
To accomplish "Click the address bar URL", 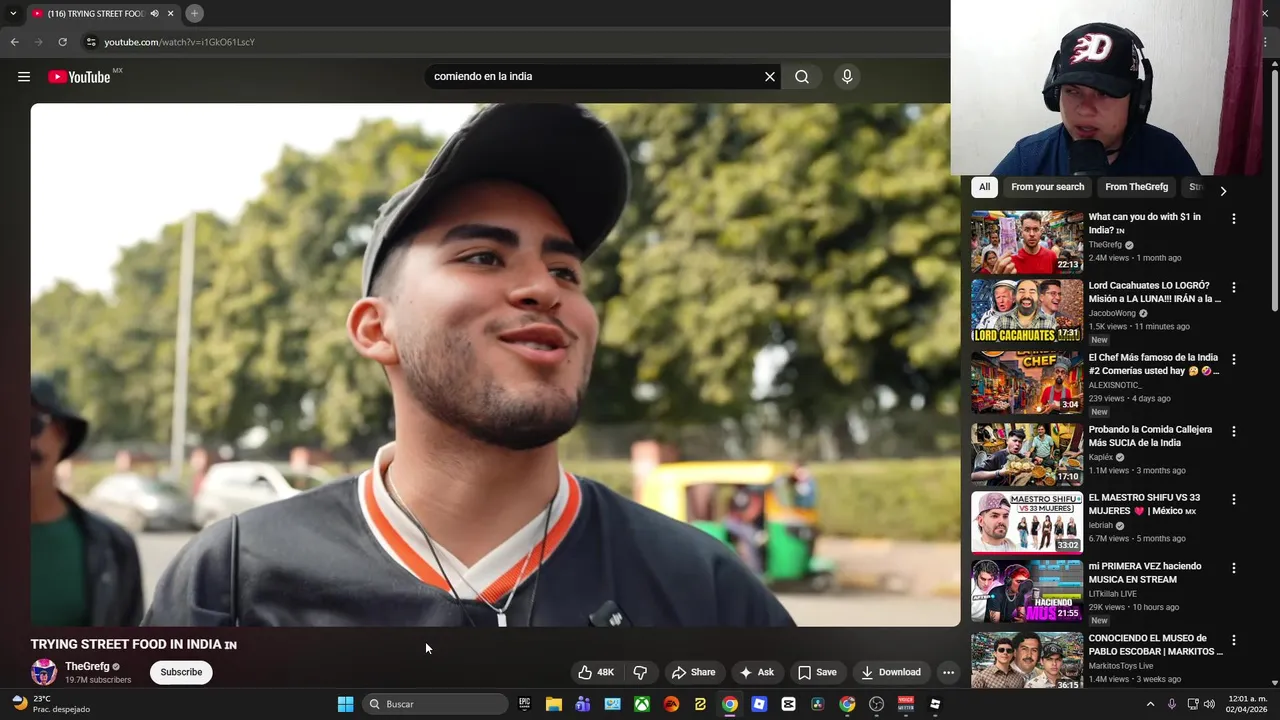I will click(x=180, y=42).
